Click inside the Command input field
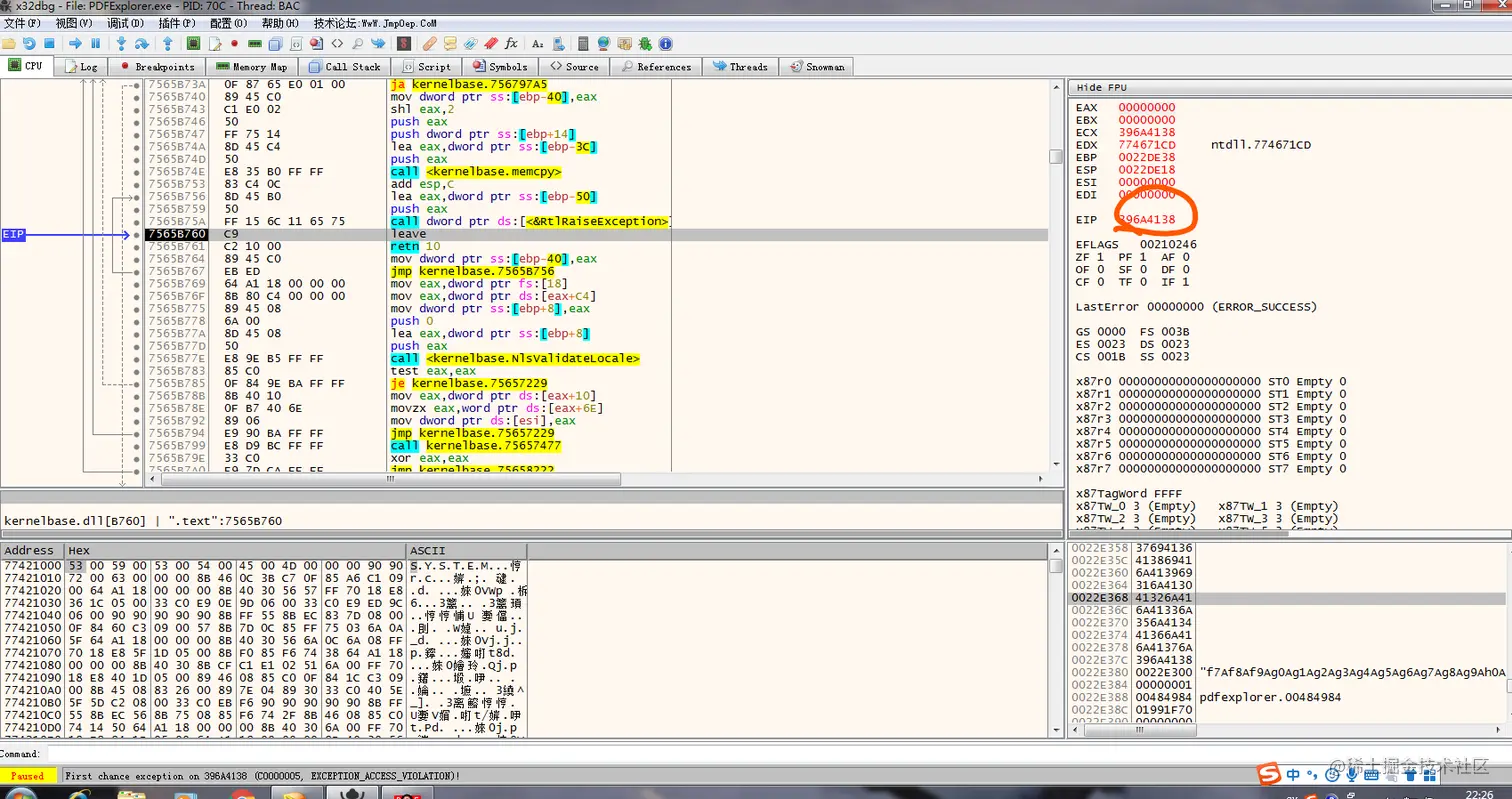Viewport: 1512px width, 799px height. (x=780, y=754)
